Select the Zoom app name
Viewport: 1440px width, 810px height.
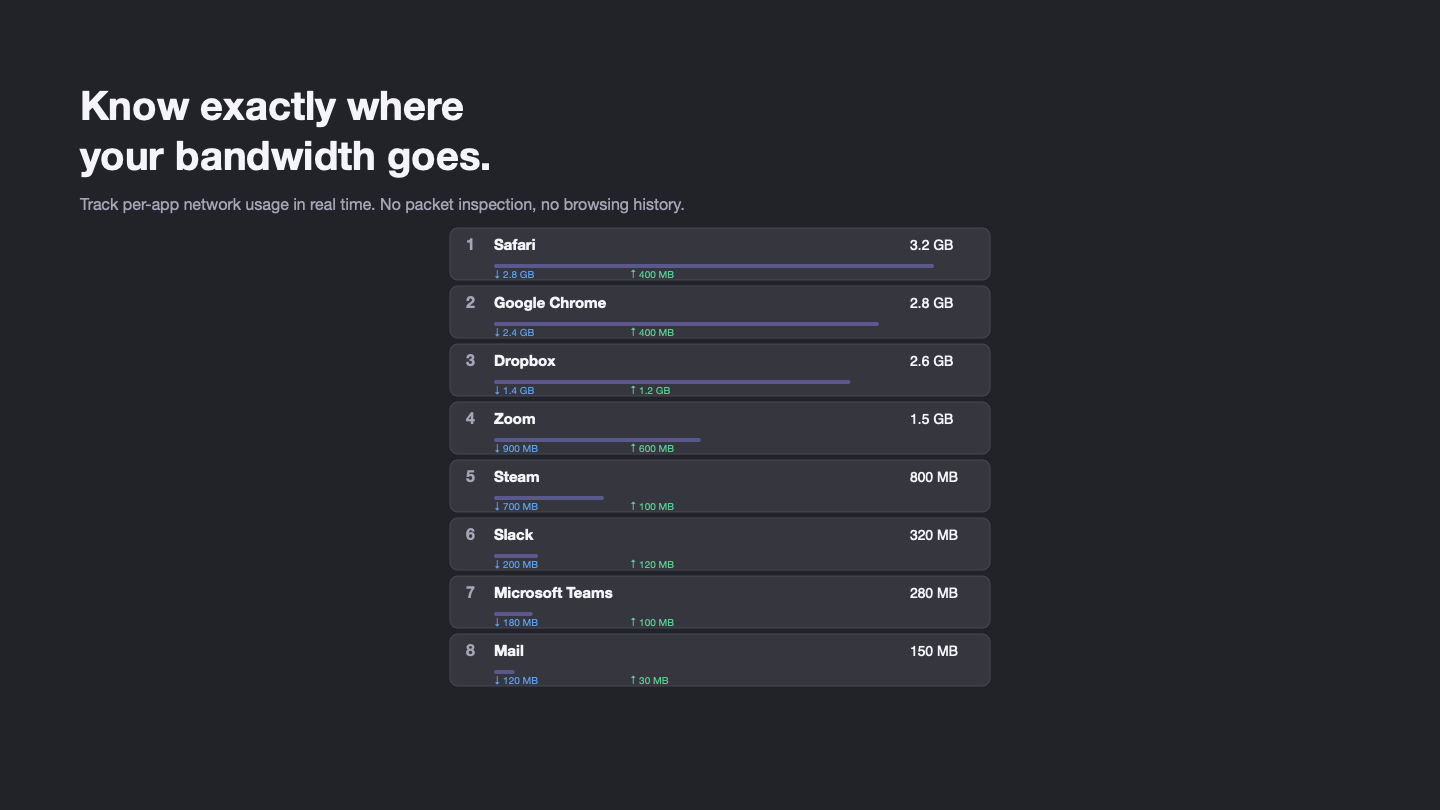coord(514,419)
